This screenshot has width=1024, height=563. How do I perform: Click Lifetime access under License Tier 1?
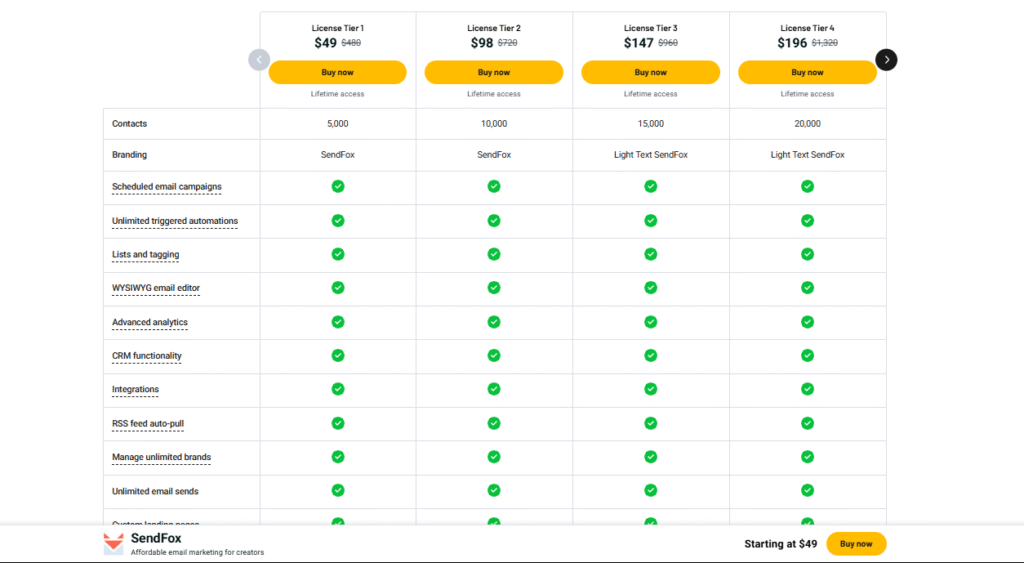point(338,94)
